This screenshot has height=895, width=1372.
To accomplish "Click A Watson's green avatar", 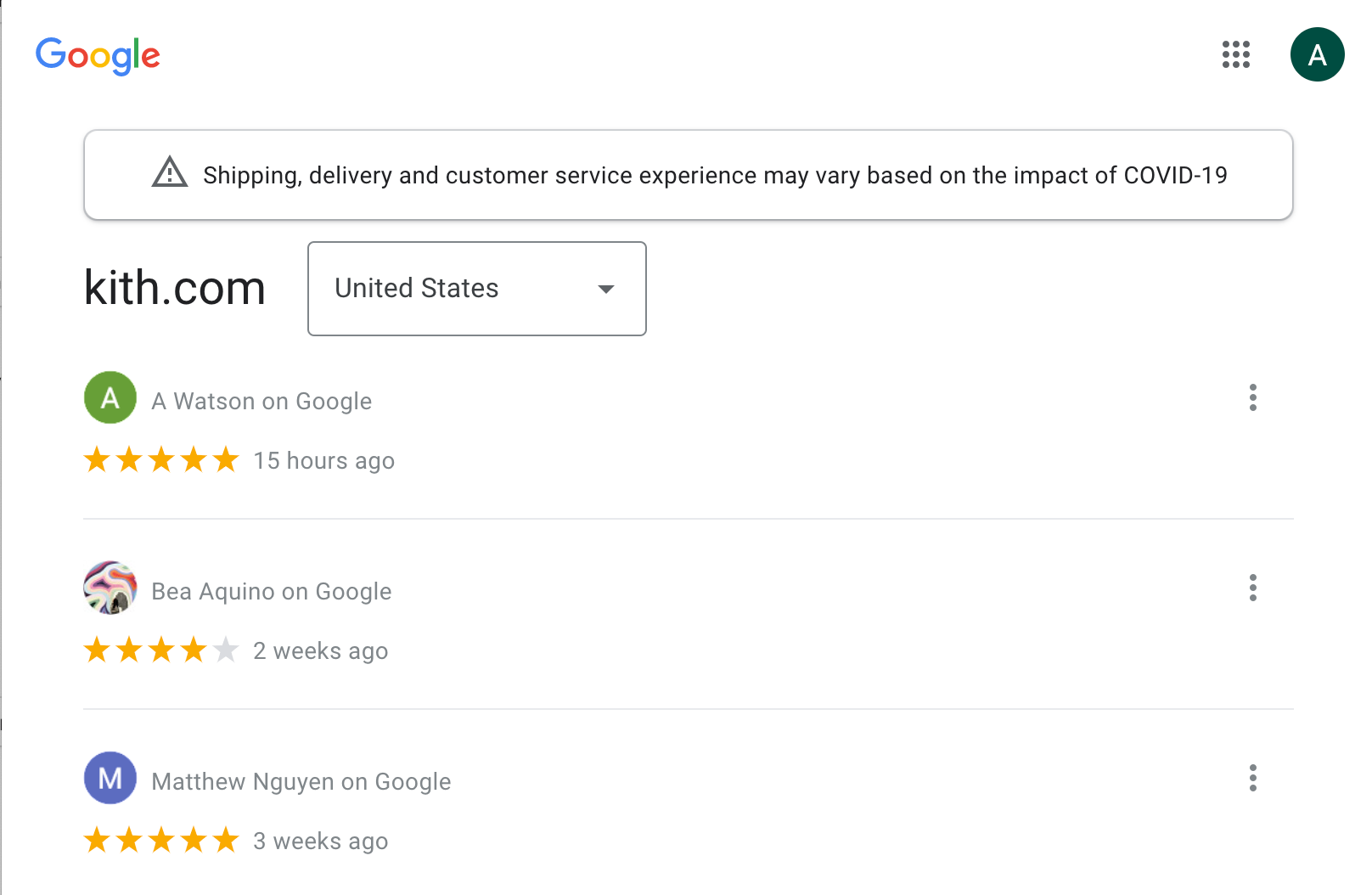I will 110,397.
